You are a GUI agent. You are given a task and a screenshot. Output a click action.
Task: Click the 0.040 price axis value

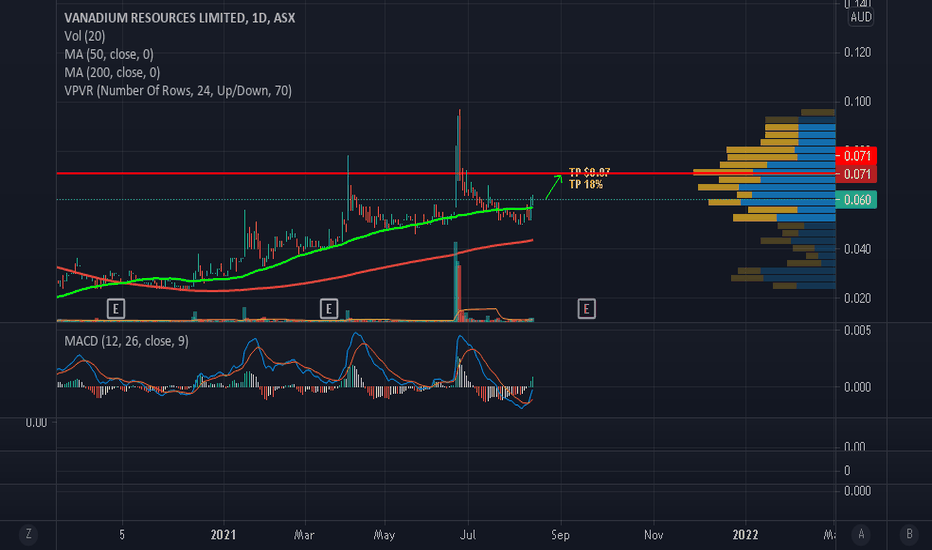[857, 249]
